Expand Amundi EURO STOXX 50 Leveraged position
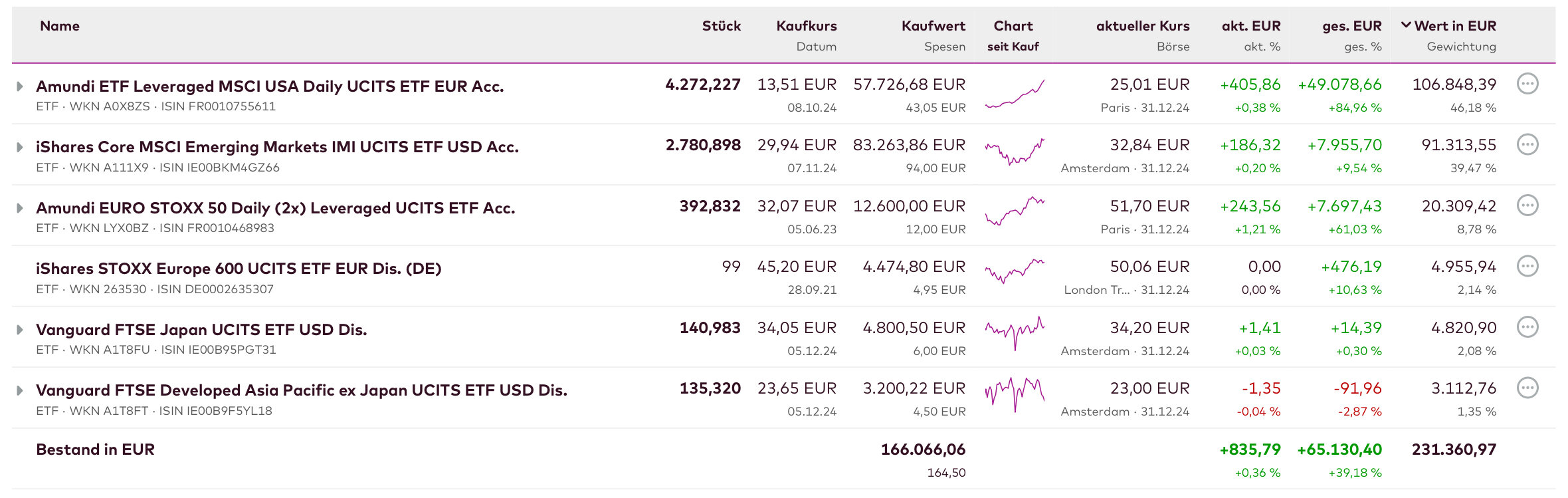1568x498 pixels. [20, 208]
